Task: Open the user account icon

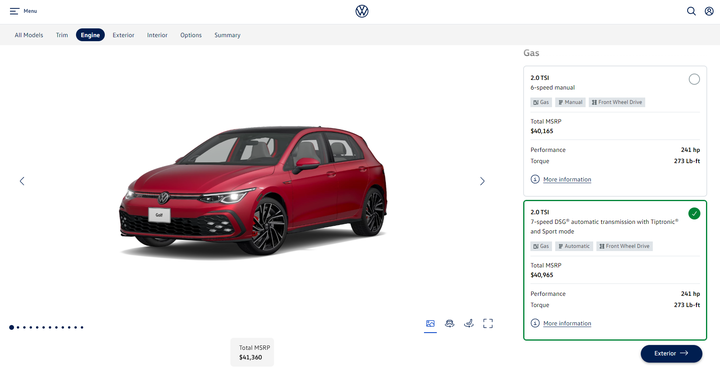Action: coord(709,11)
